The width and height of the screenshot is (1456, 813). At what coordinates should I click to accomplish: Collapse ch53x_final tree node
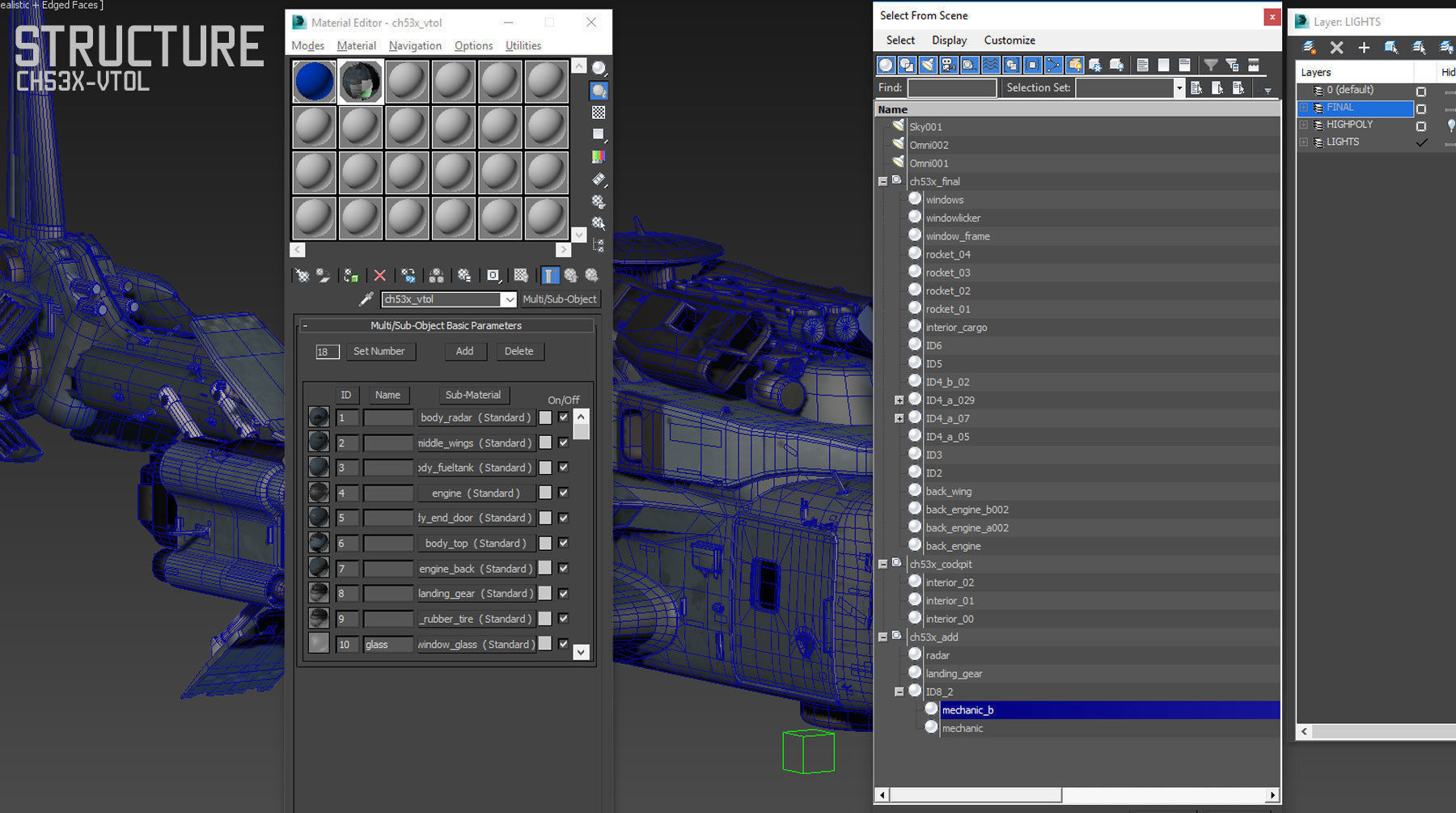[882, 182]
